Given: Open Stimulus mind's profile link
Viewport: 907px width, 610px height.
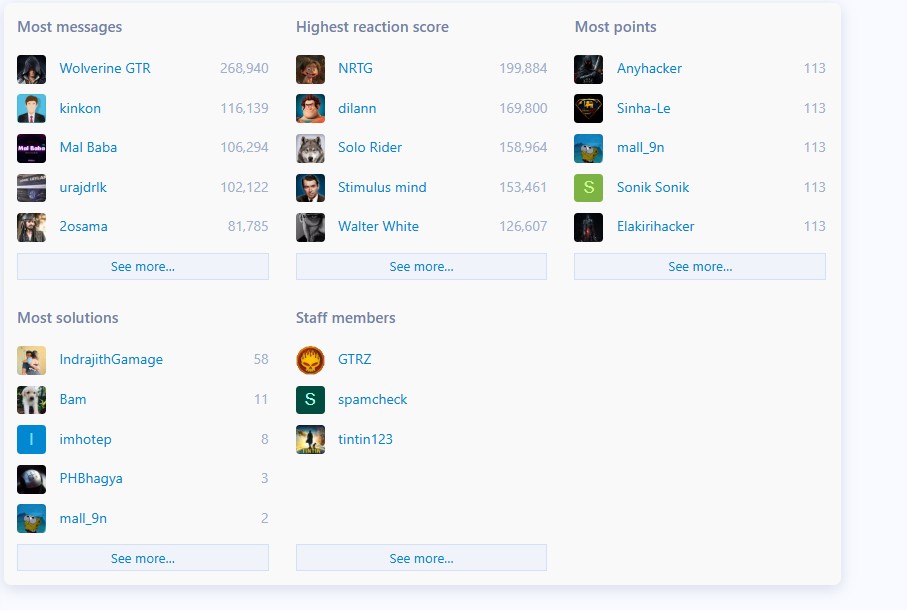Looking at the screenshot, I should (382, 187).
